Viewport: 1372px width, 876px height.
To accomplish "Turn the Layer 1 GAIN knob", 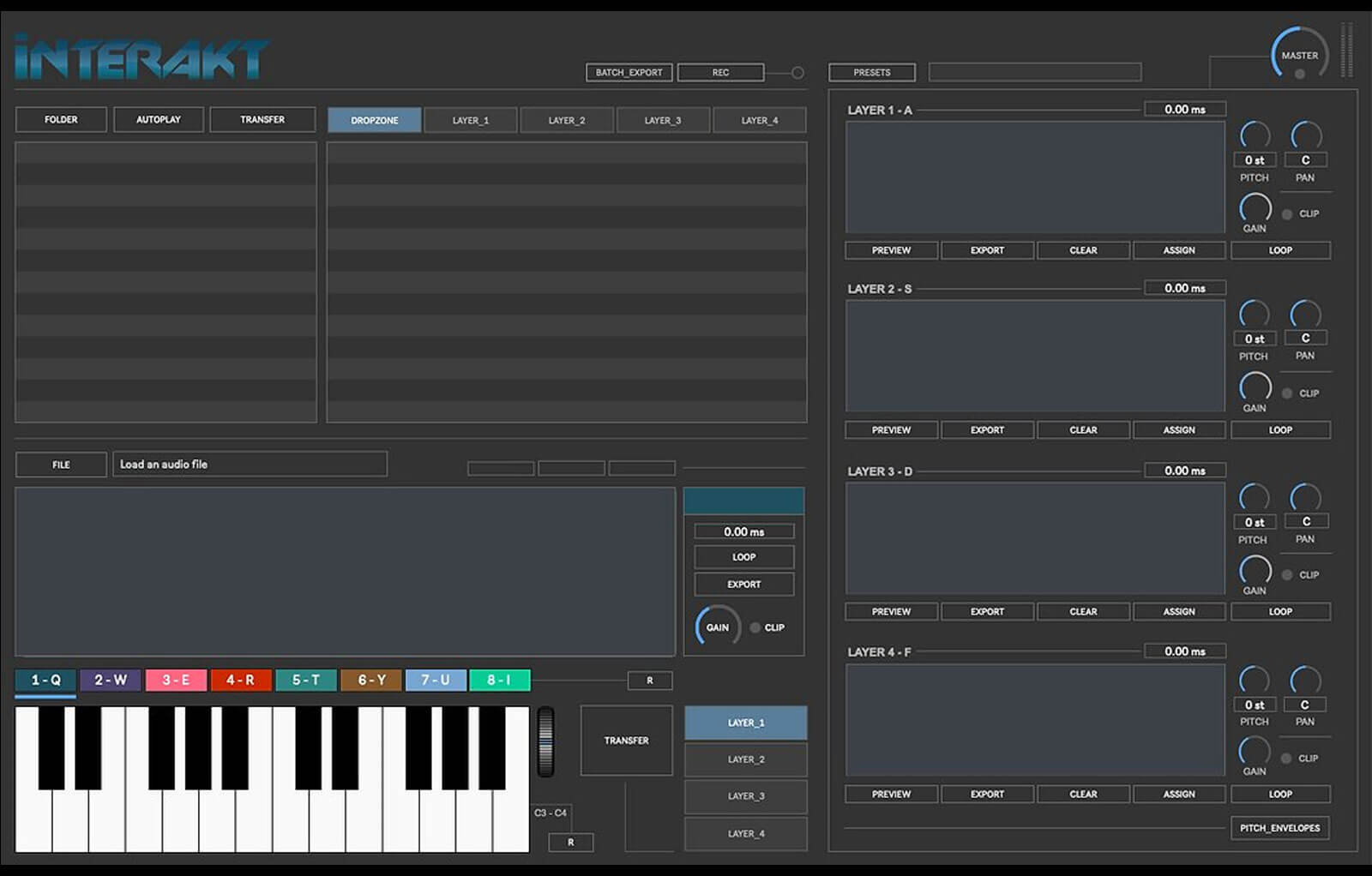I will coord(1255,208).
